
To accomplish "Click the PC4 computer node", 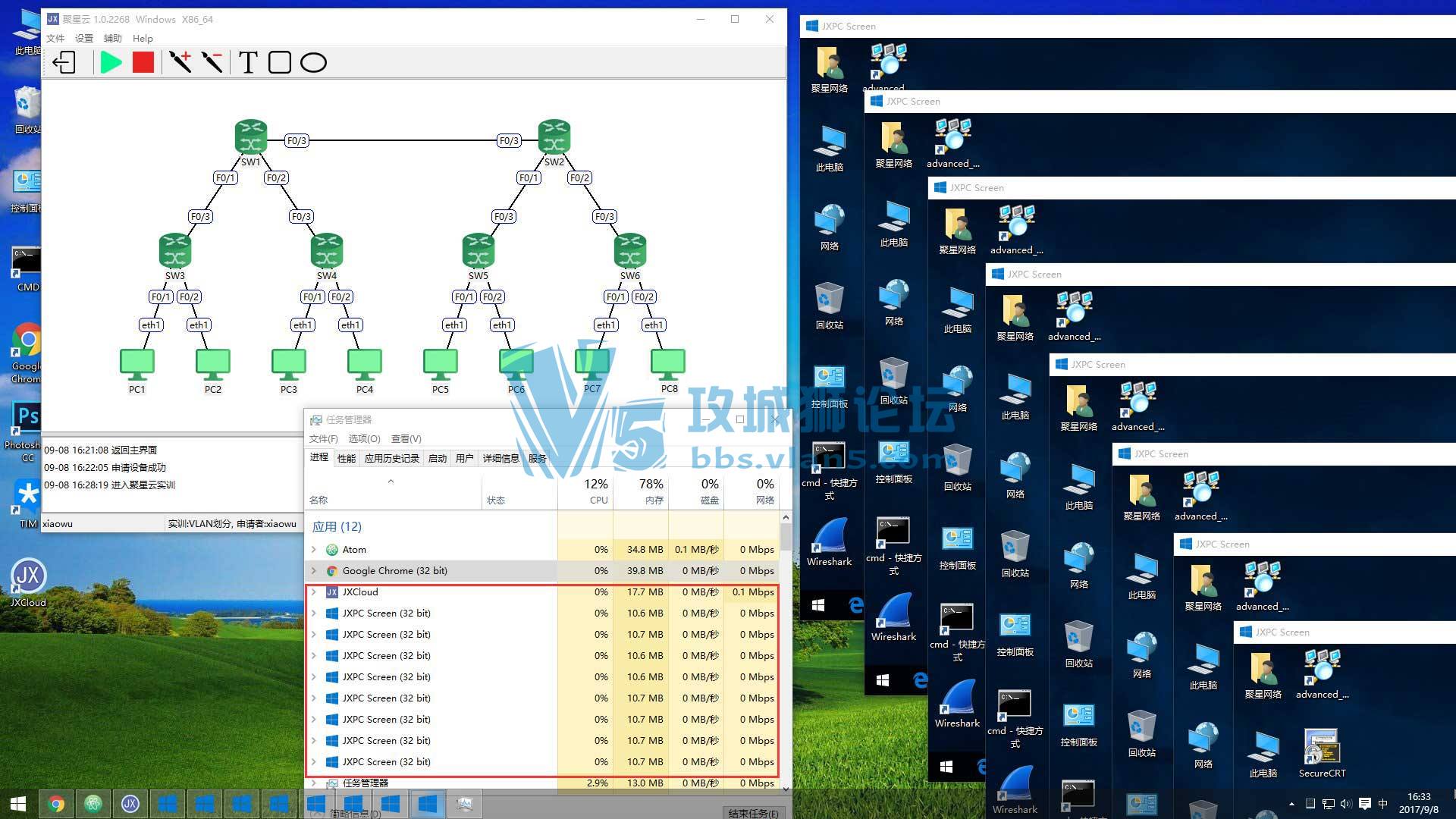I will pos(365,365).
